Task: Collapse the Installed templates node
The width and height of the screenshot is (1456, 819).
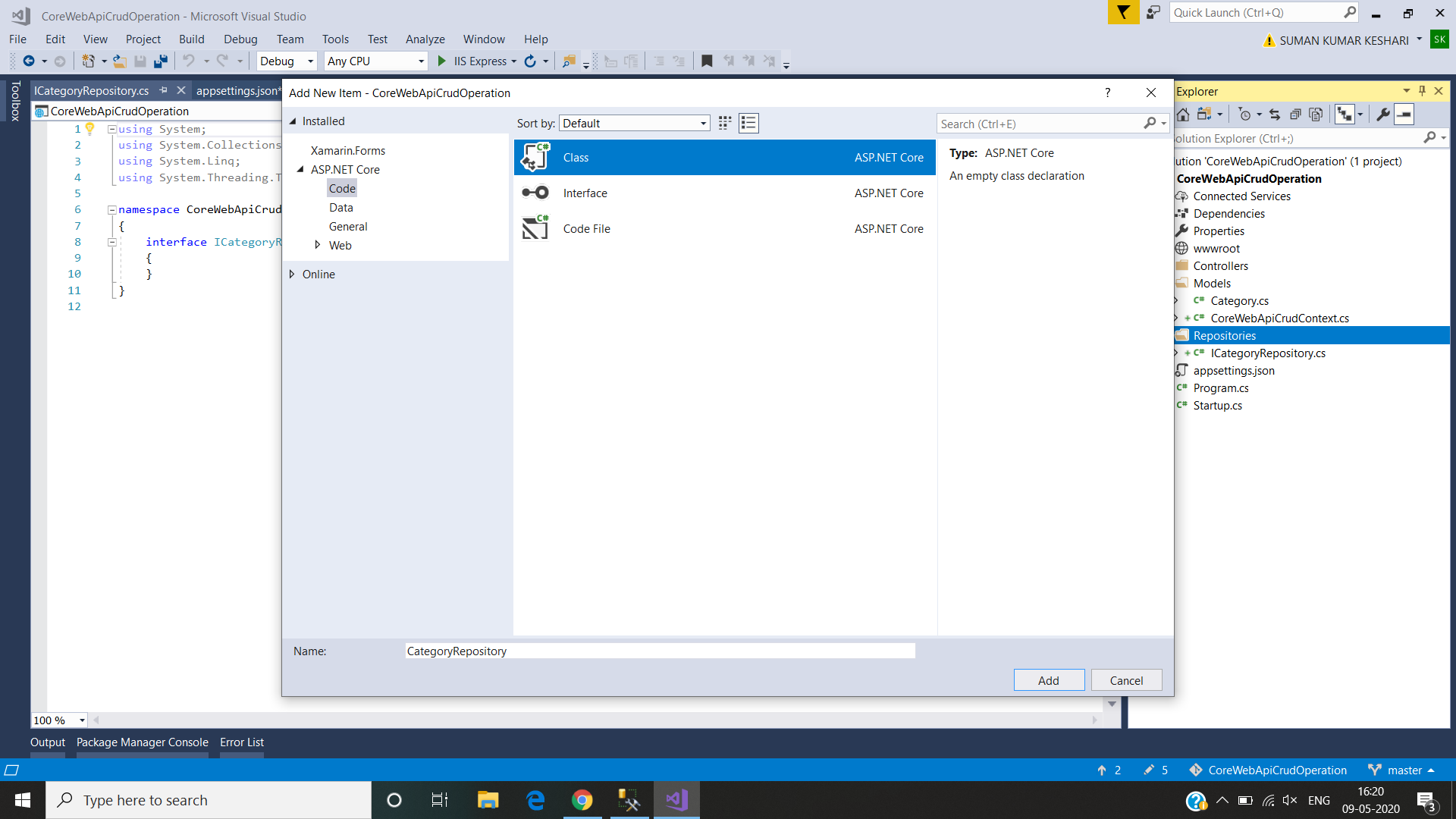Action: (x=293, y=121)
